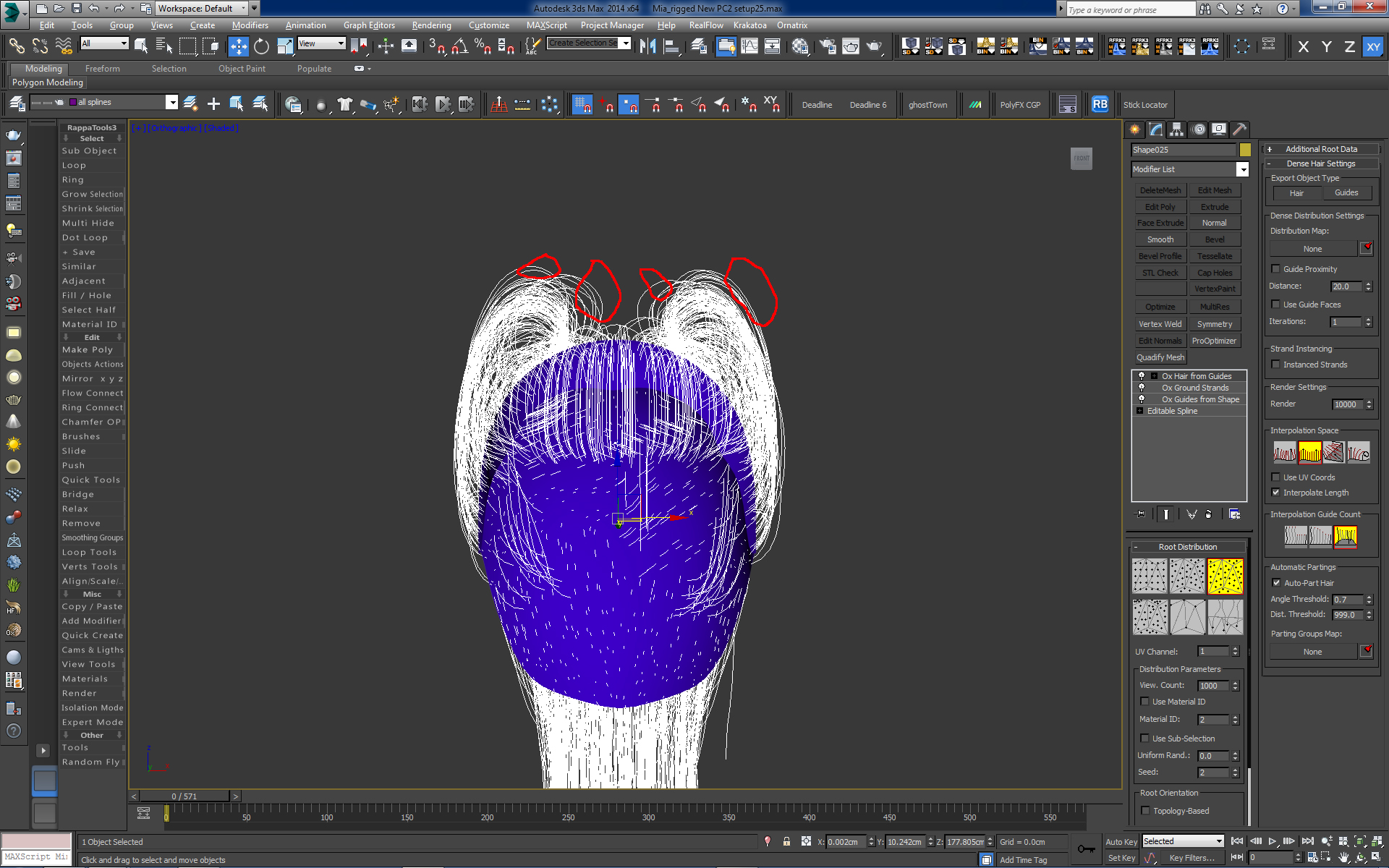Screen dimensions: 1389x868
Task: Enable the Use Material ID checkbox
Action: point(1144,702)
